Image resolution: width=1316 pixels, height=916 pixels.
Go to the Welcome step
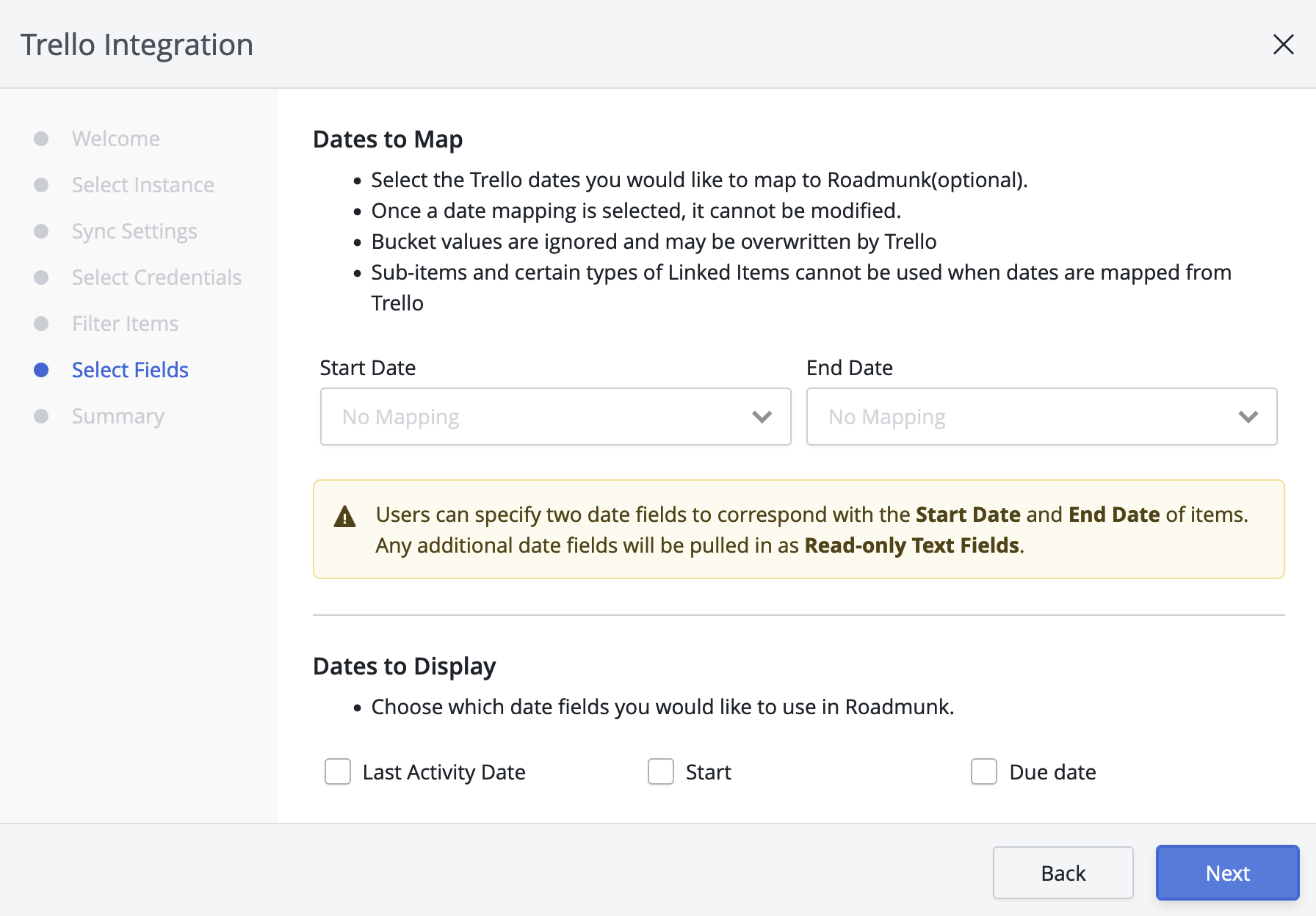pyautogui.click(x=116, y=139)
